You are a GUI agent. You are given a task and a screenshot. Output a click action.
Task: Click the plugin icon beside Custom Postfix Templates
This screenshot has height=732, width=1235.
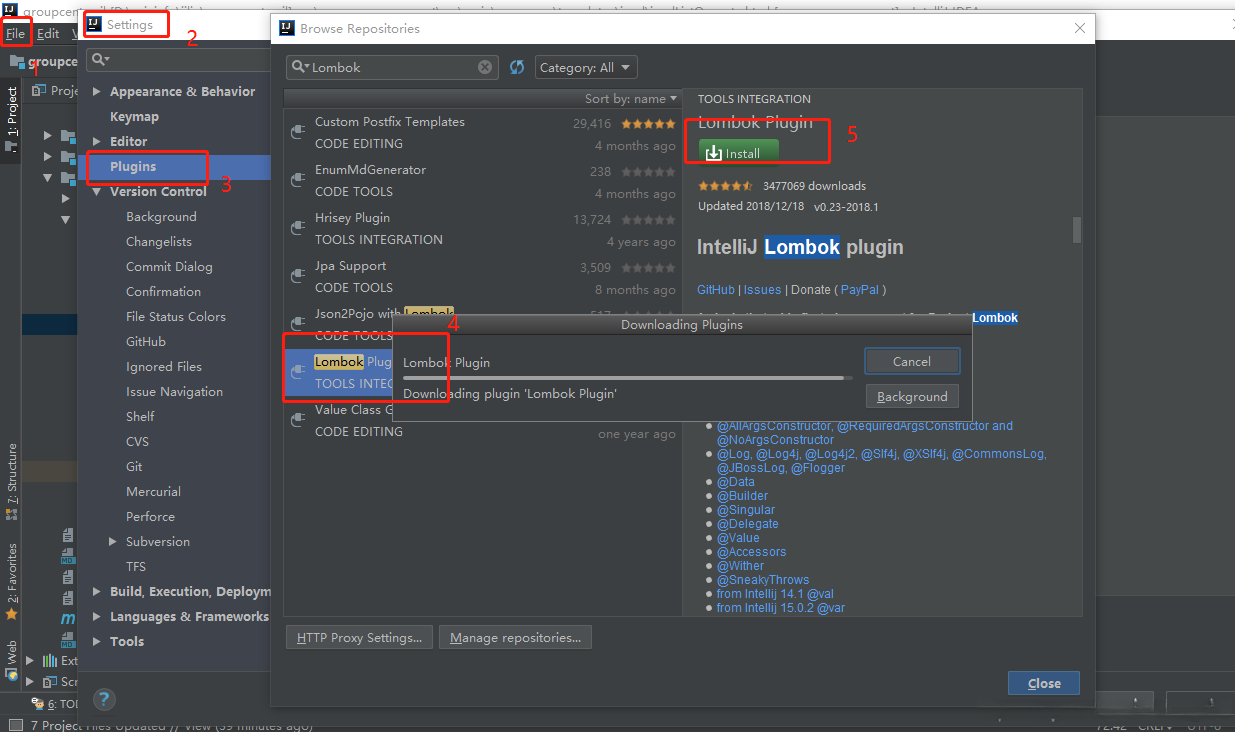pos(297,132)
